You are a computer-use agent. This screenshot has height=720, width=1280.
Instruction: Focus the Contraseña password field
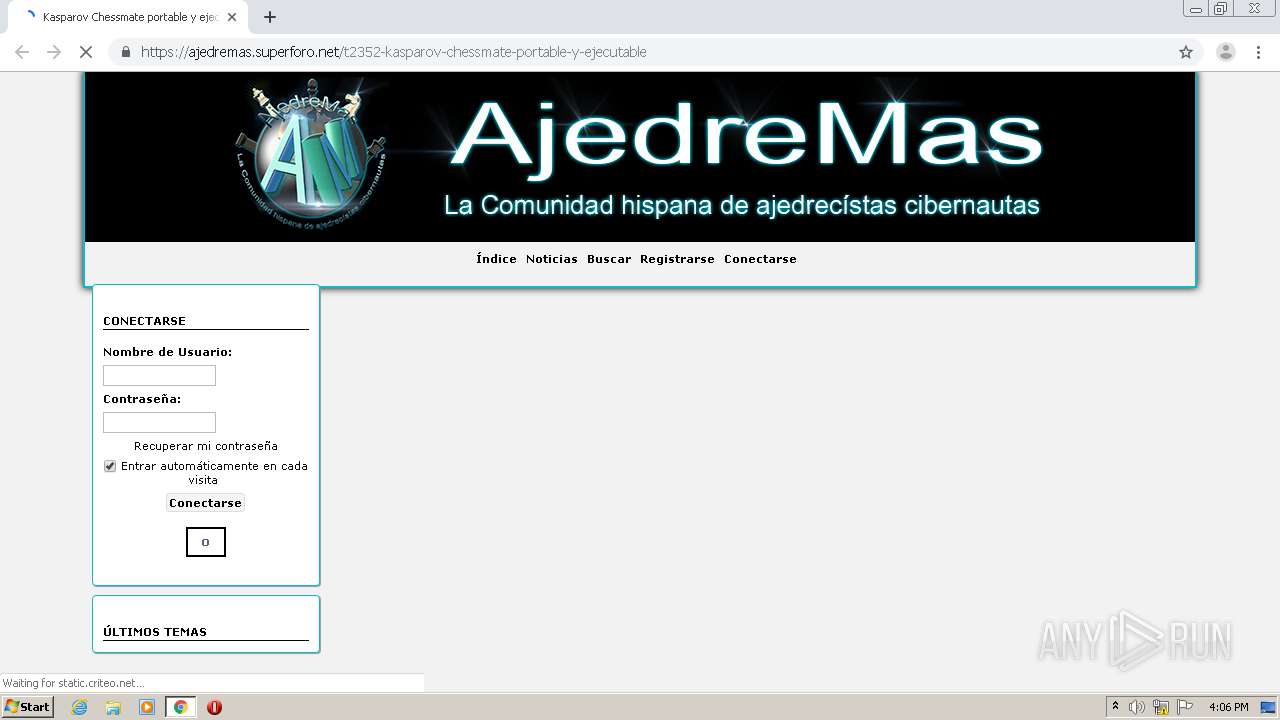tap(159, 422)
